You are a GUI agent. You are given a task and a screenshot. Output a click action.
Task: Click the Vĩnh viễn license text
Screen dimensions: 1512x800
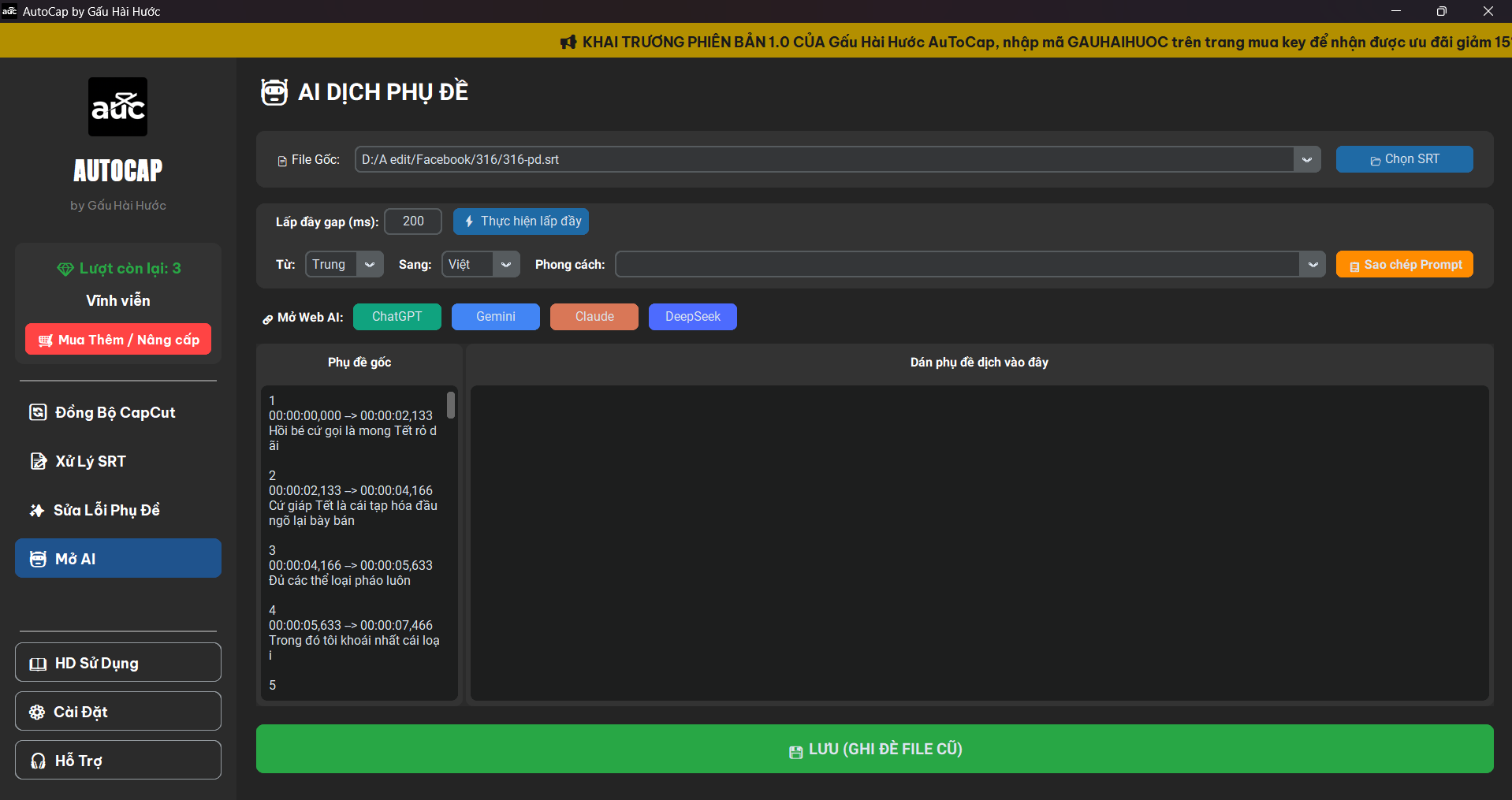coord(118,300)
